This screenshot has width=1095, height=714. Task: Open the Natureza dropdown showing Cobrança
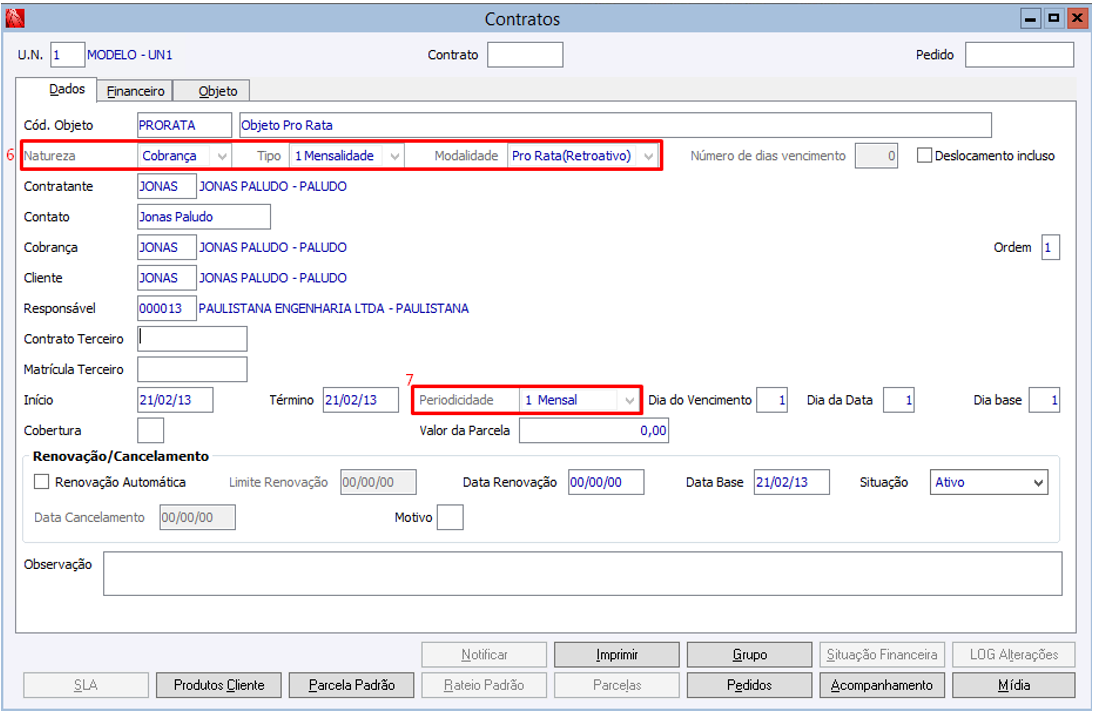tap(184, 155)
